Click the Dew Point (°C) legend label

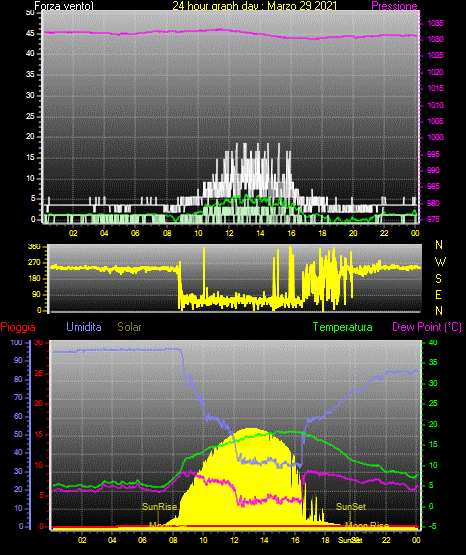pos(427,327)
